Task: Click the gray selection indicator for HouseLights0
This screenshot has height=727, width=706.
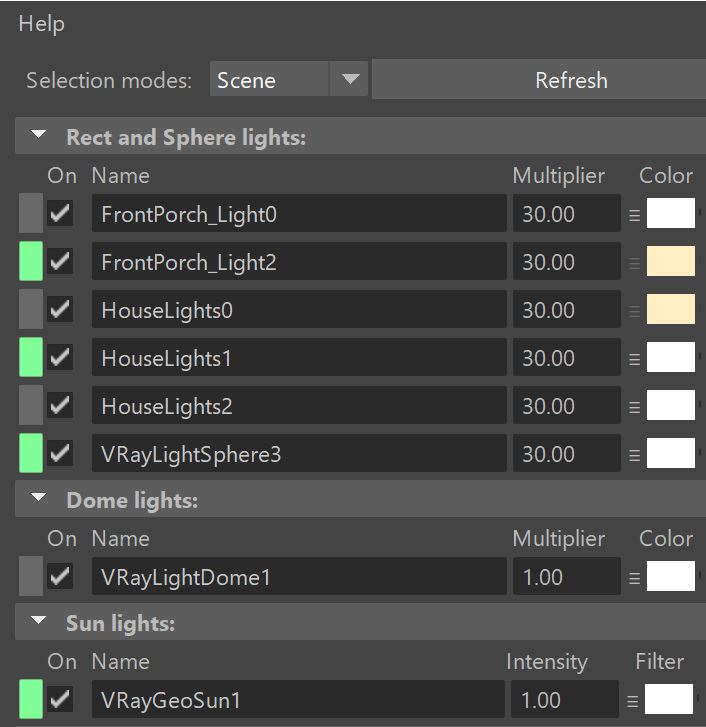Action: [x=31, y=309]
